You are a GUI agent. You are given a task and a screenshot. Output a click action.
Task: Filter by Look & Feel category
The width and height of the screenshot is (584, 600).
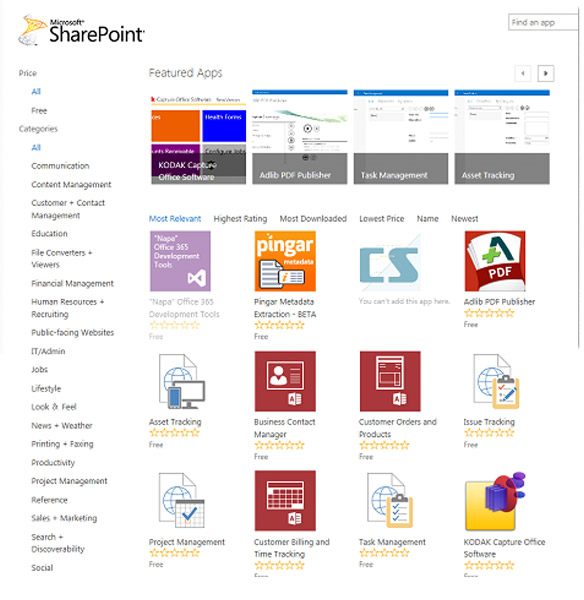[x=54, y=407]
